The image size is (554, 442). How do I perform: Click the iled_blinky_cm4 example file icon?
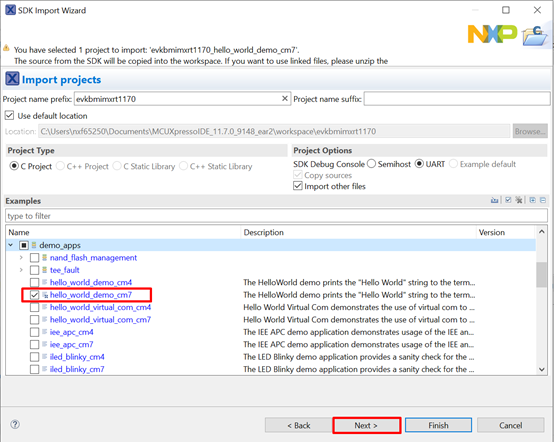45,356
